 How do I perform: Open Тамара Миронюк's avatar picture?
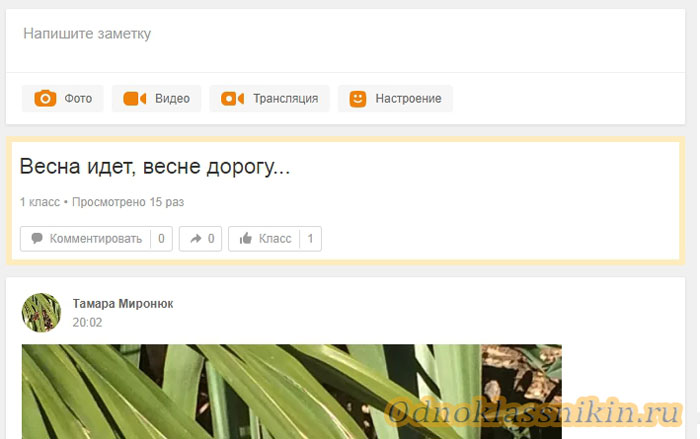[x=41, y=313]
